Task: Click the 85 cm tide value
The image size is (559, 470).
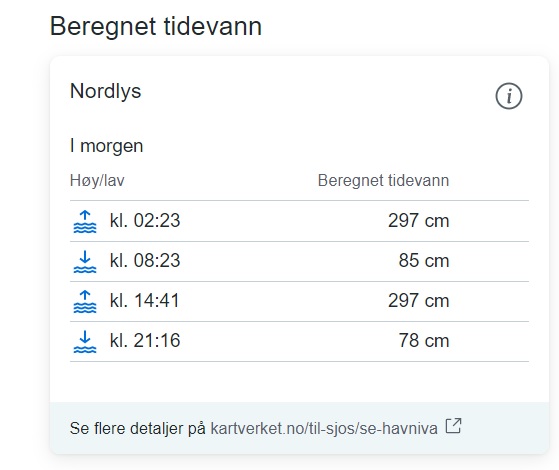Action: click(424, 260)
